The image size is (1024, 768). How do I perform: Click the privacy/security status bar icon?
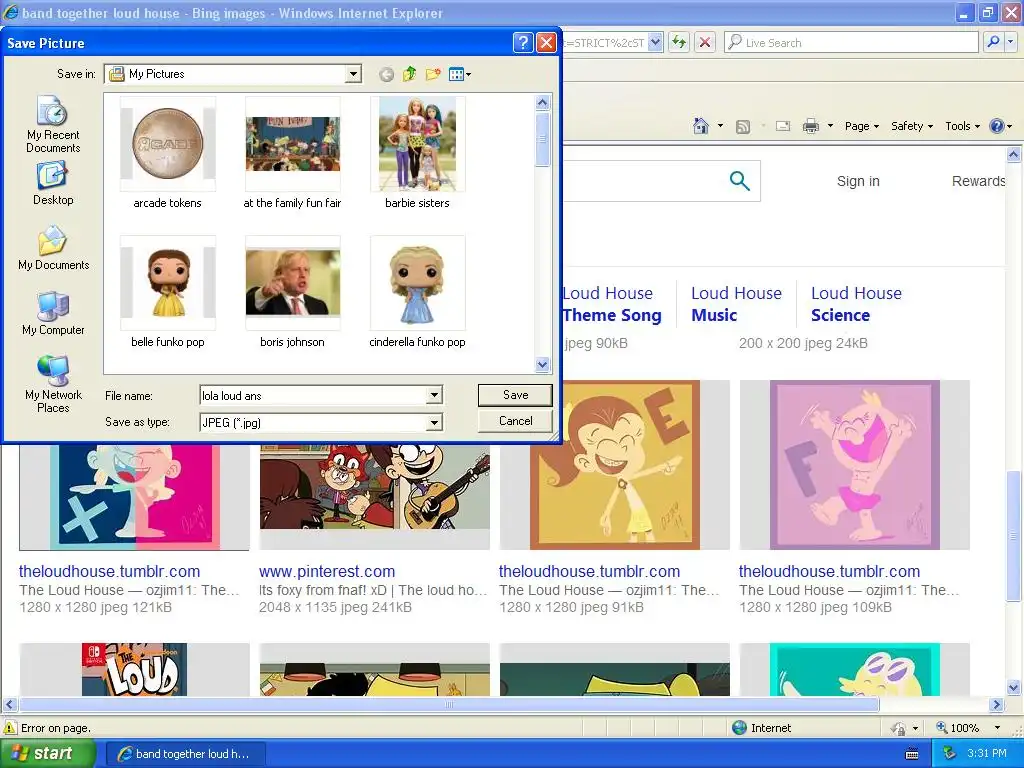pos(899,728)
